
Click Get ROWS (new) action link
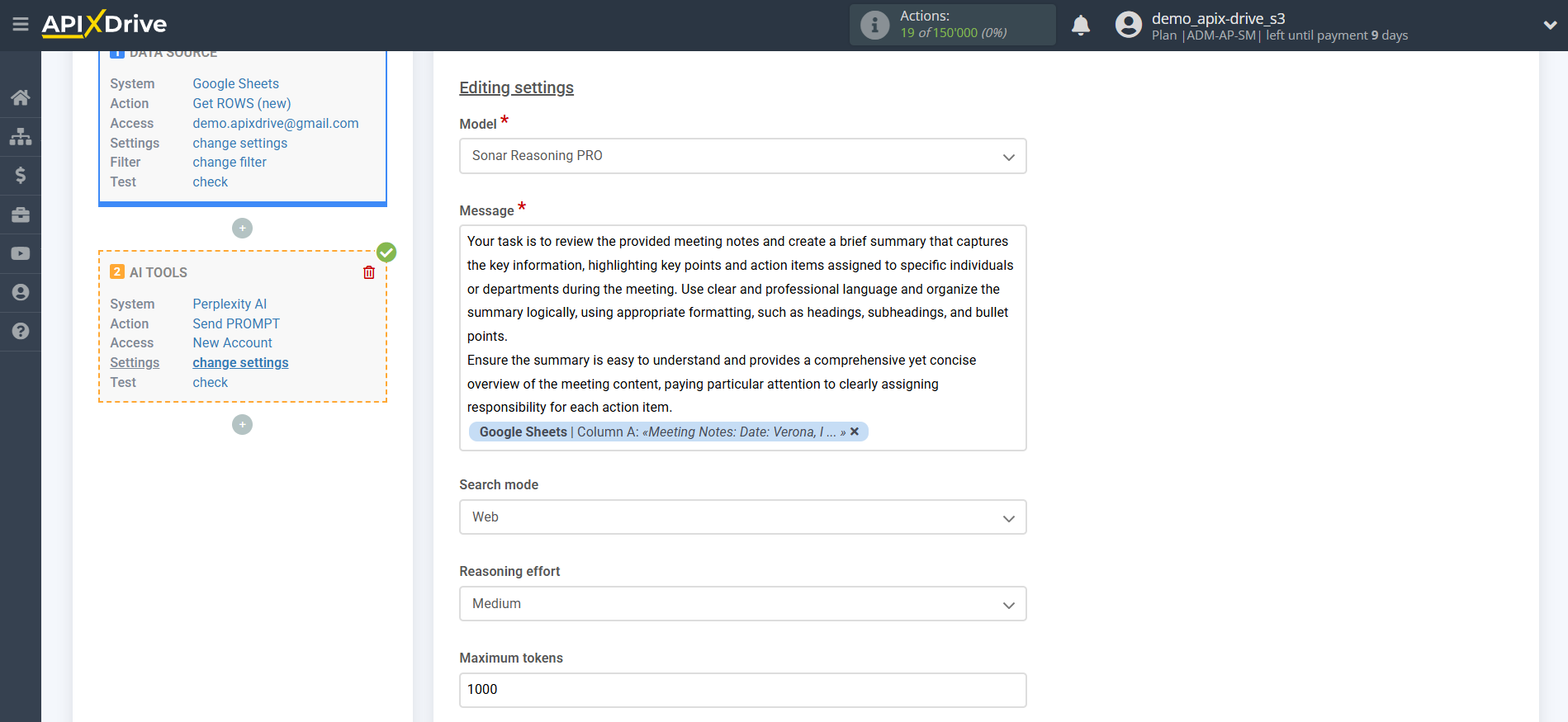coord(242,103)
